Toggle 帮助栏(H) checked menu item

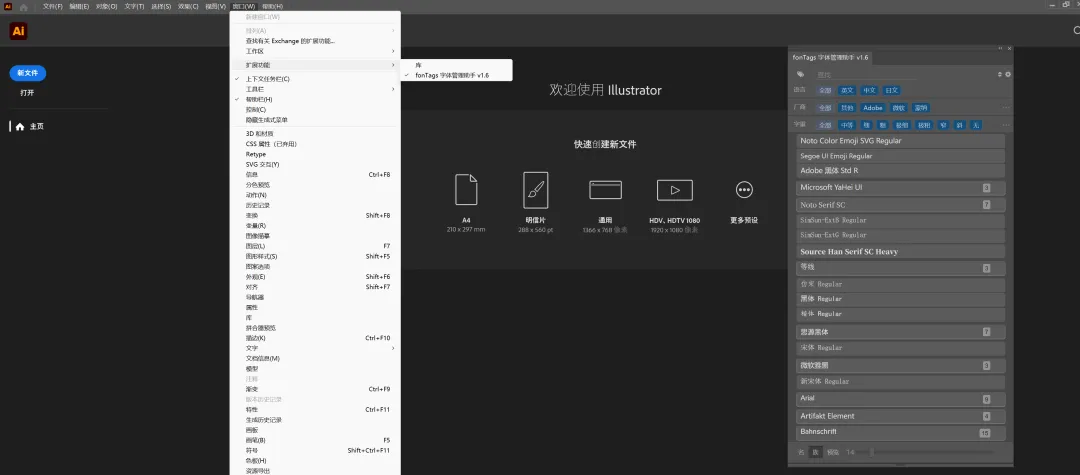click(315, 99)
